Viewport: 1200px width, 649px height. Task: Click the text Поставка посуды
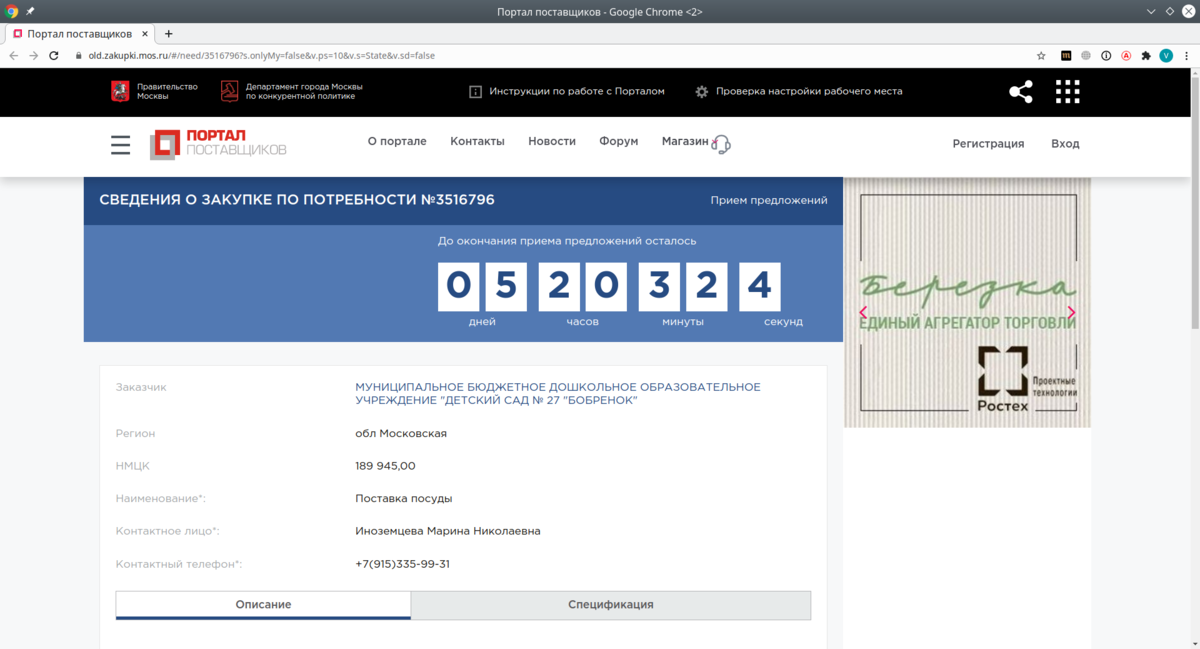pos(404,498)
